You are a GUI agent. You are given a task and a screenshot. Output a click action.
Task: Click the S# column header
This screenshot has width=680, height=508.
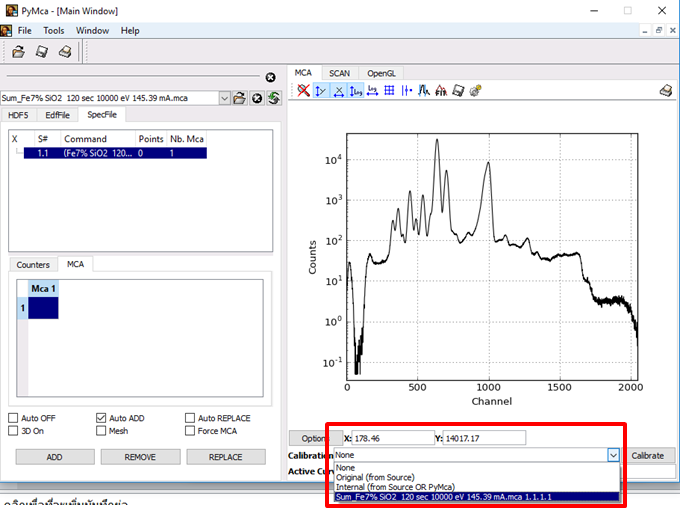tap(47, 139)
